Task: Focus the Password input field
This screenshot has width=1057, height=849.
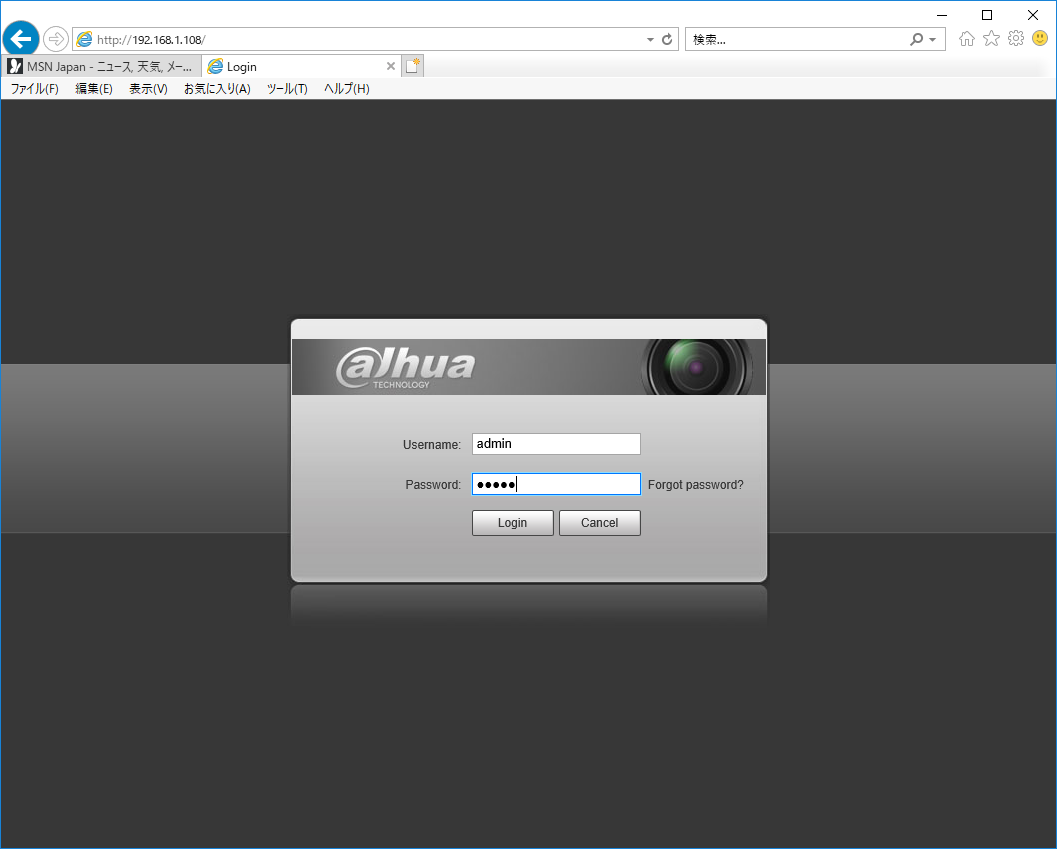Action: (556, 484)
